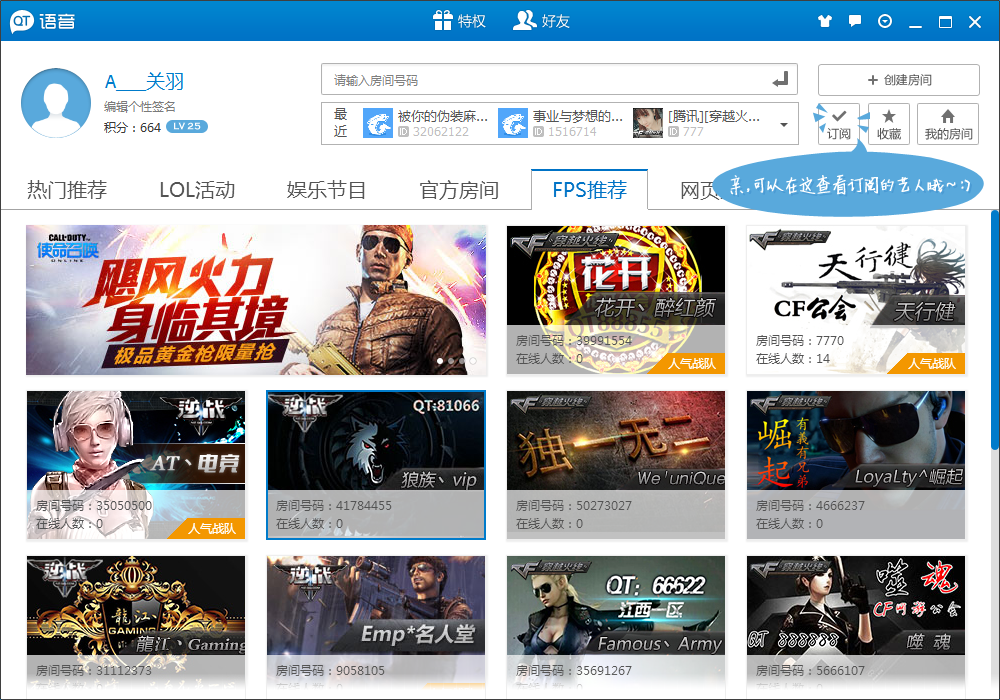Open the Famous丶Army room card
The image size is (1000, 700).
tap(616, 627)
